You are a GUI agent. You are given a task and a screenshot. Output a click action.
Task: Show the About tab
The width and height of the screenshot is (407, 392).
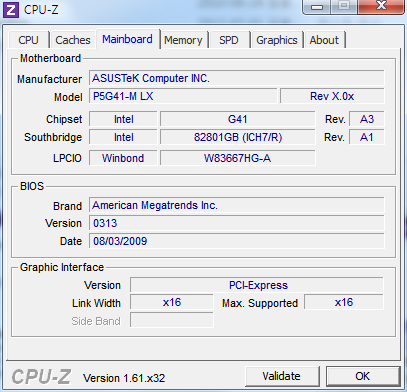(324, 40)
